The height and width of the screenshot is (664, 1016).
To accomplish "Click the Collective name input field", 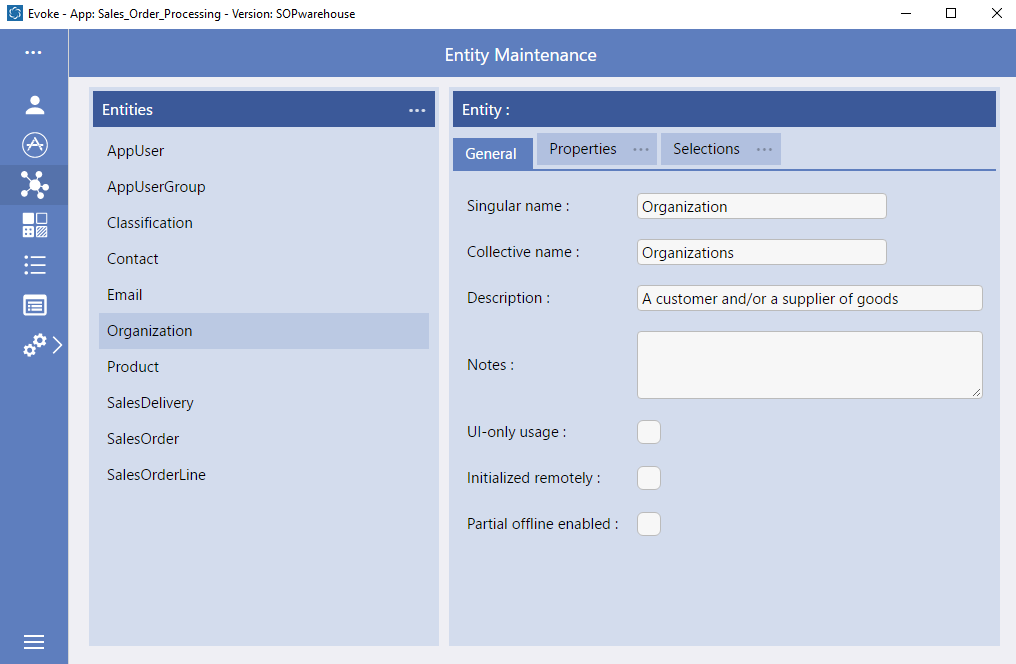I will coord(761,252).
